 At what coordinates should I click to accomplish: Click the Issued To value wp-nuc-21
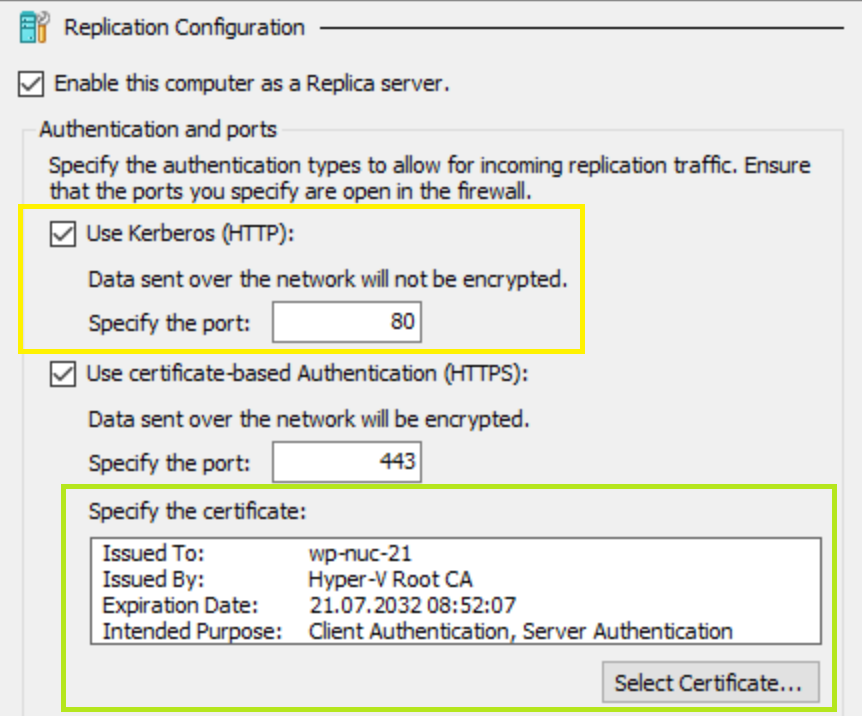click(360, 553)
